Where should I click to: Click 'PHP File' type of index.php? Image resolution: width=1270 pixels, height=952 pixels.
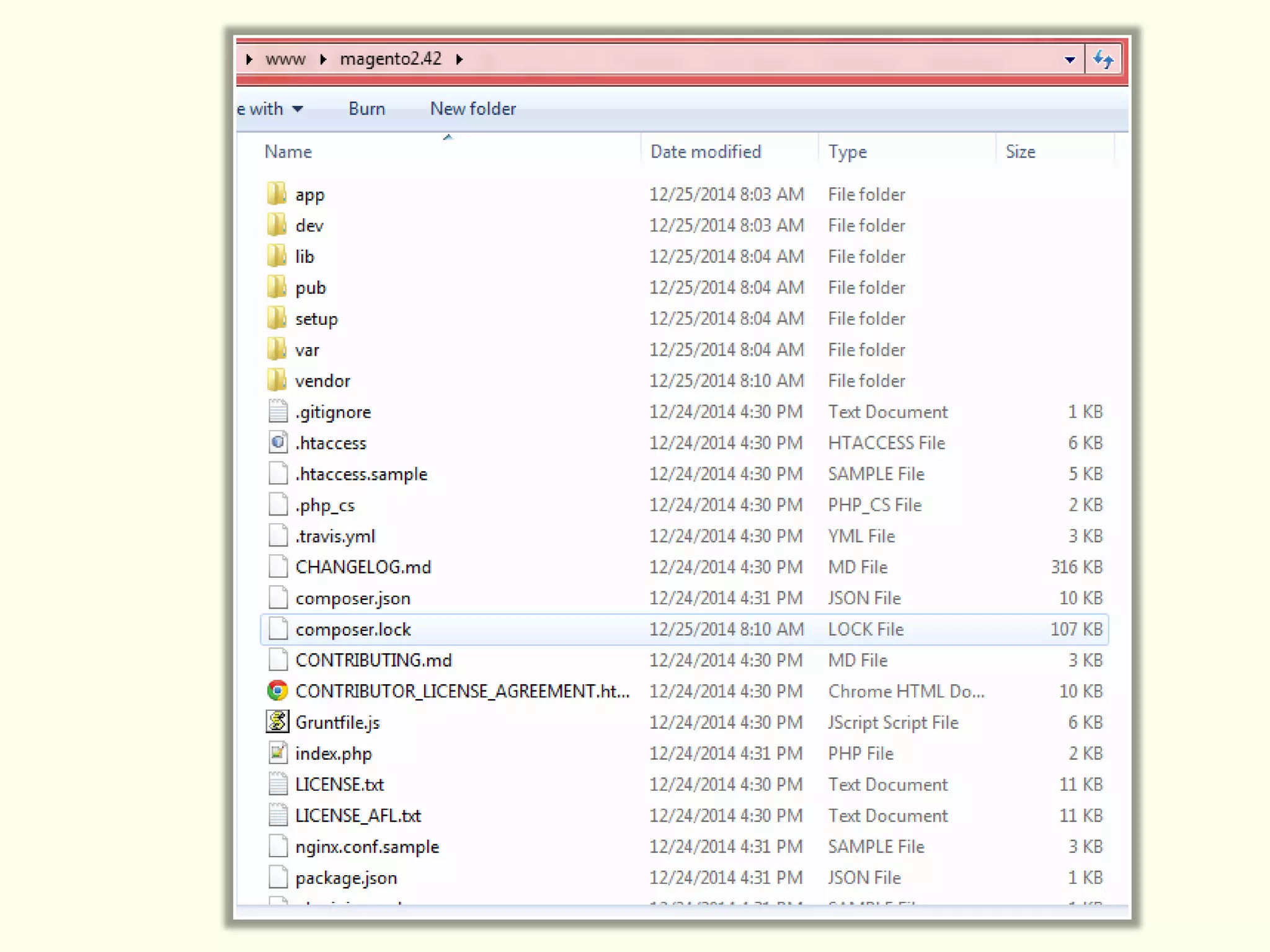(x=860, y=754)
